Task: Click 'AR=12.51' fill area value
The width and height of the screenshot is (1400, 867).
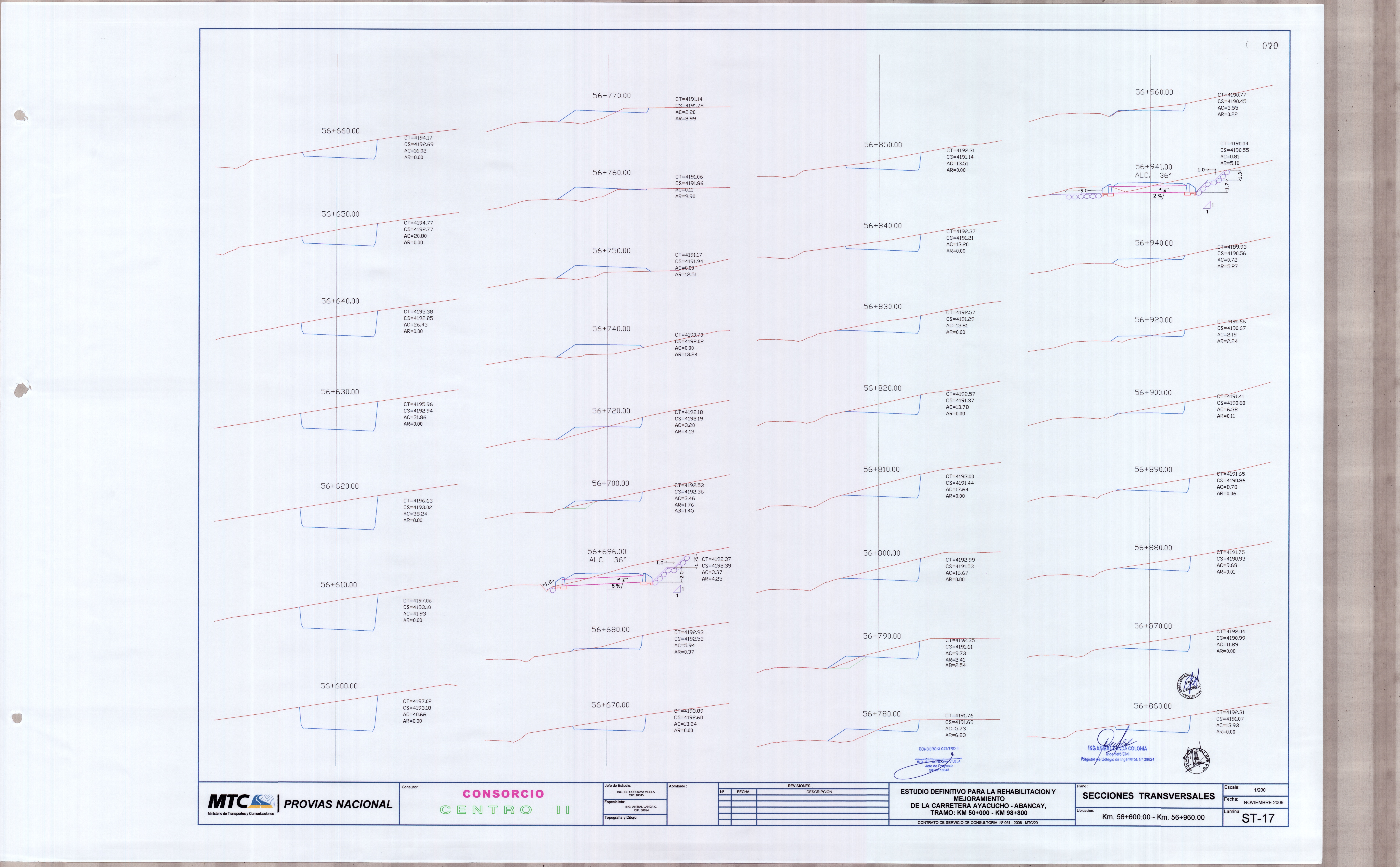Action: tap(686, 275)
